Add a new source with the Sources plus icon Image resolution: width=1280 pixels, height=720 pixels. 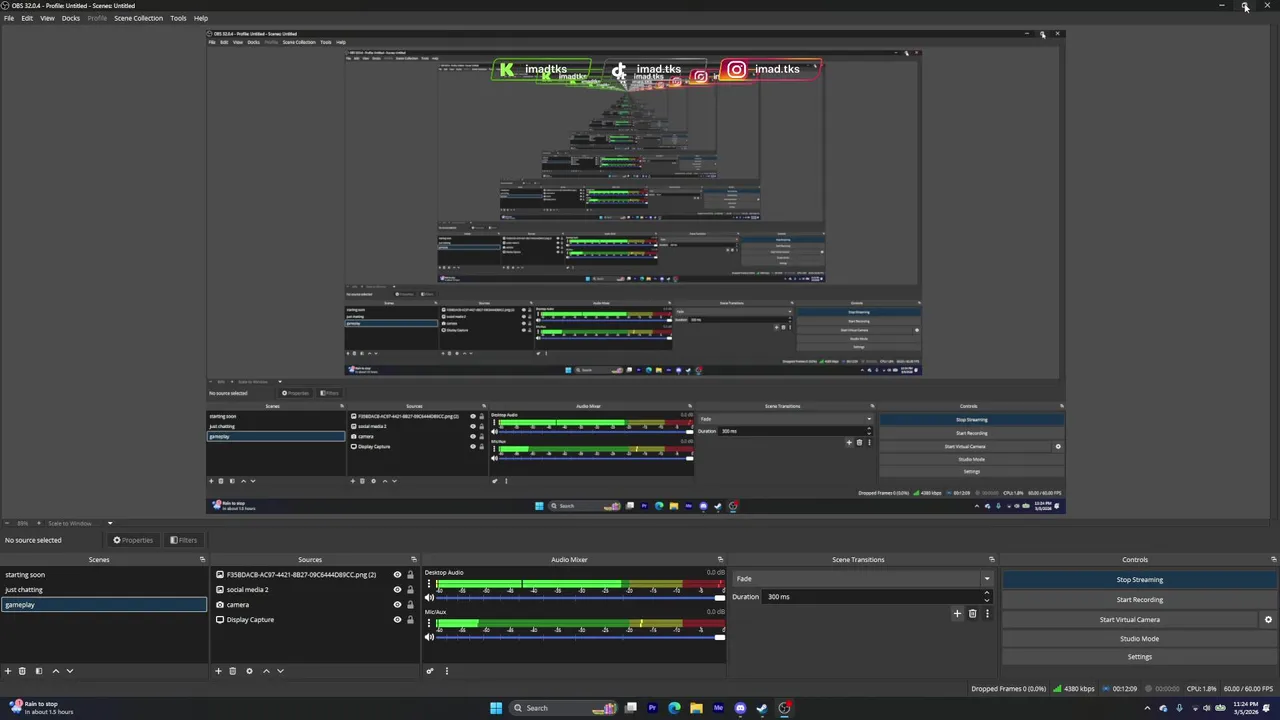tap(218, 671)
